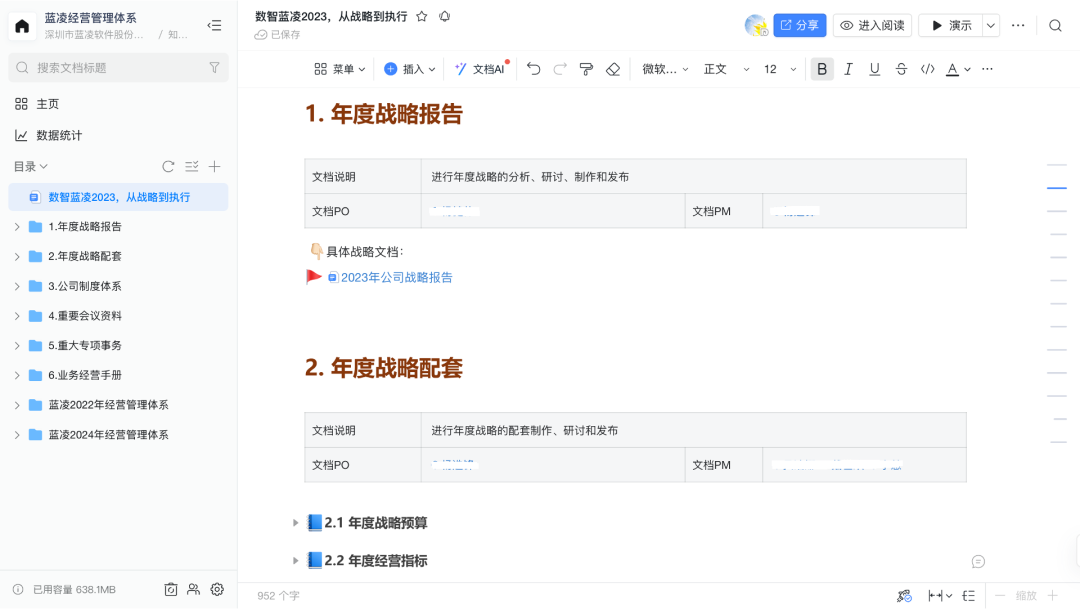
Task: Toggle bold formatting
Action: point(822,69)
